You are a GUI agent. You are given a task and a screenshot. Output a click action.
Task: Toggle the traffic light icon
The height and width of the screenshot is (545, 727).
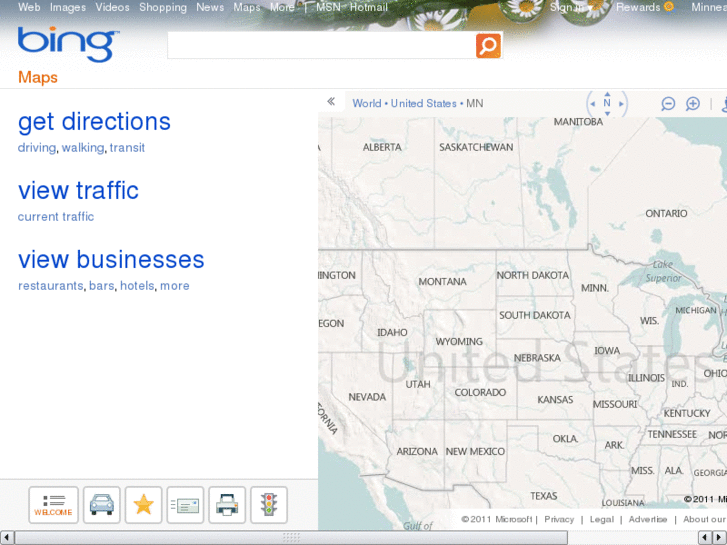point(269,505)
